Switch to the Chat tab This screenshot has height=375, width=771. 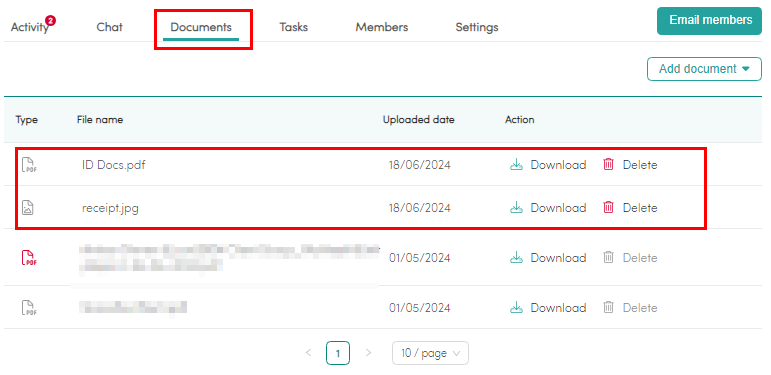pyautogui.click(x=110, y=27)
